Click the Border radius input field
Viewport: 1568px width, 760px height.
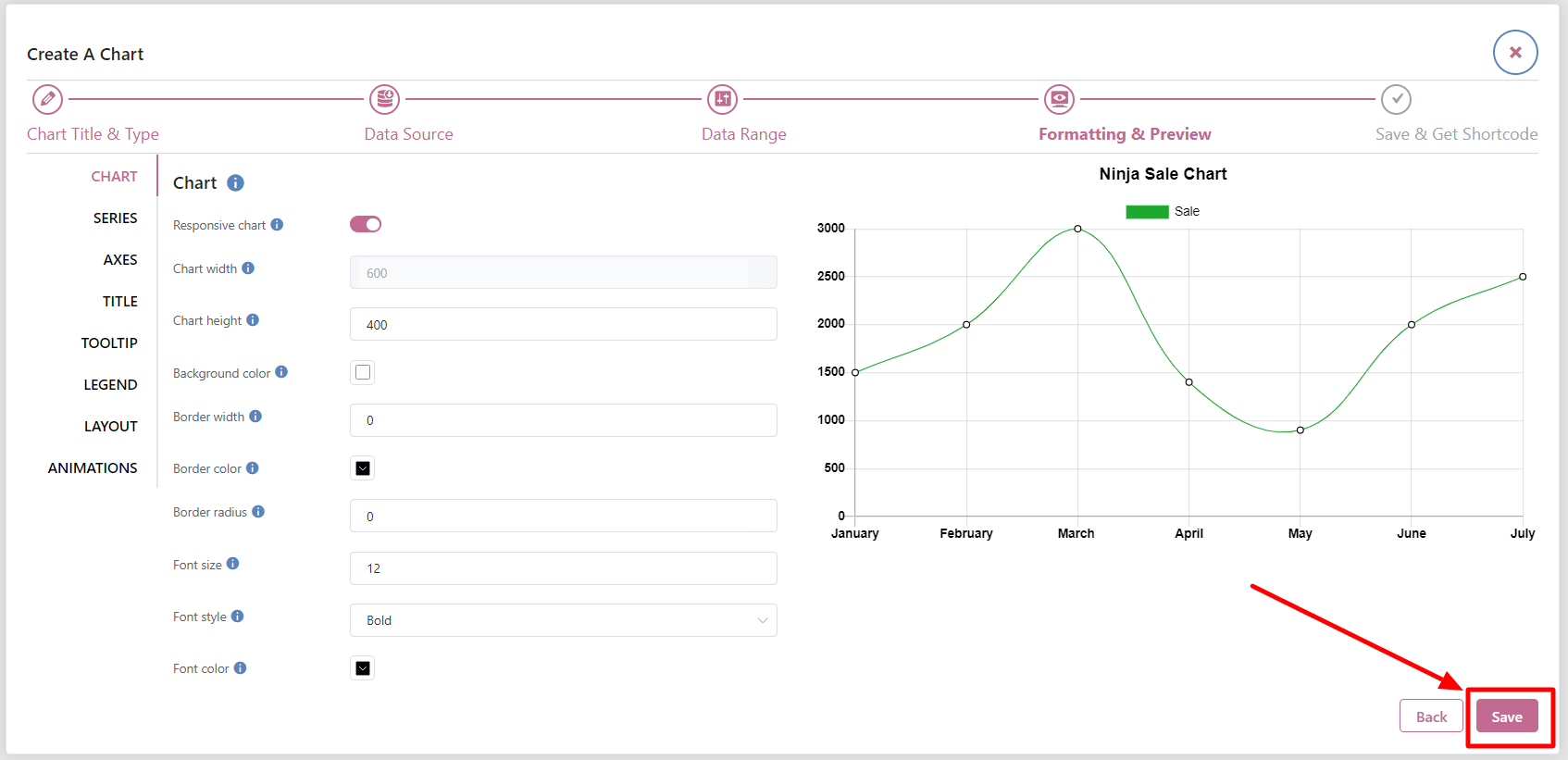[563, 516]
